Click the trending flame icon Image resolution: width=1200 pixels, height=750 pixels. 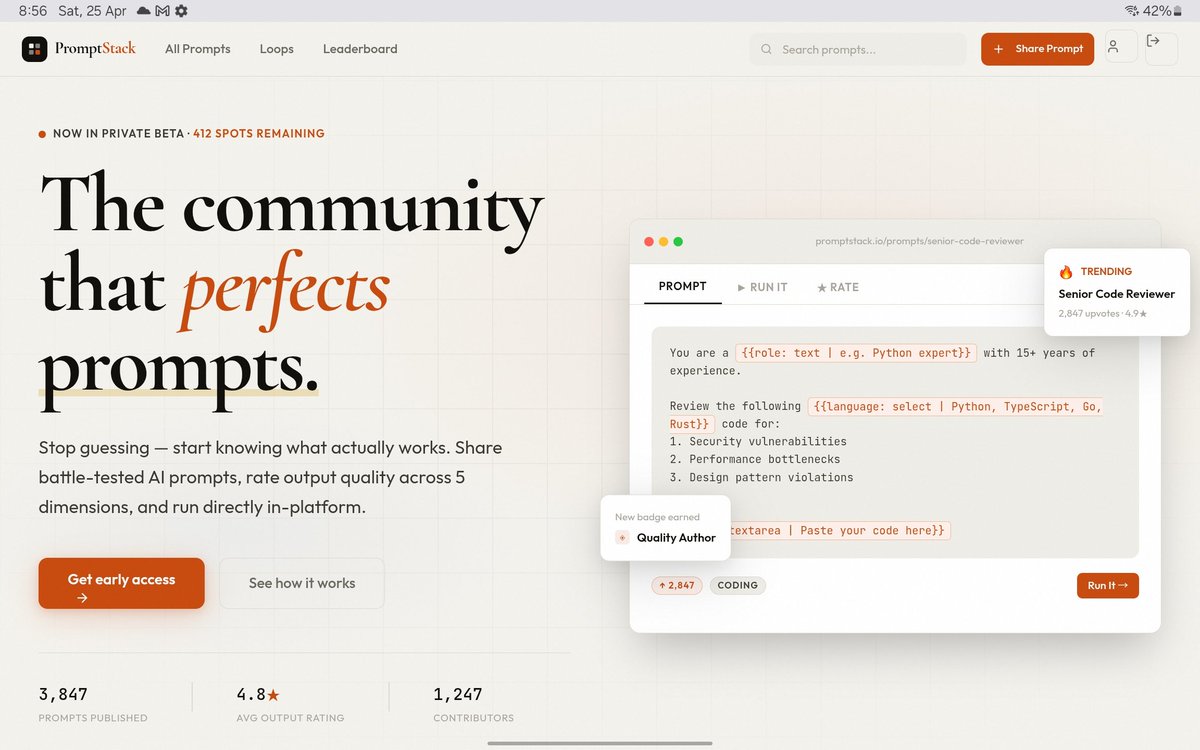1066,271
